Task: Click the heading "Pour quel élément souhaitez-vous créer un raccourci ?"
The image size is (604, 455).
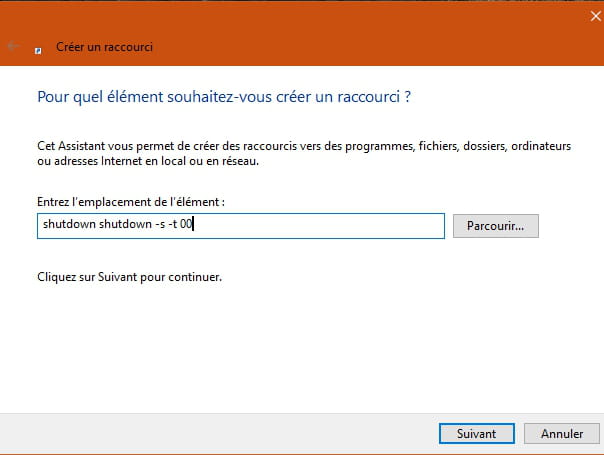Action: (x=224, y=97)
